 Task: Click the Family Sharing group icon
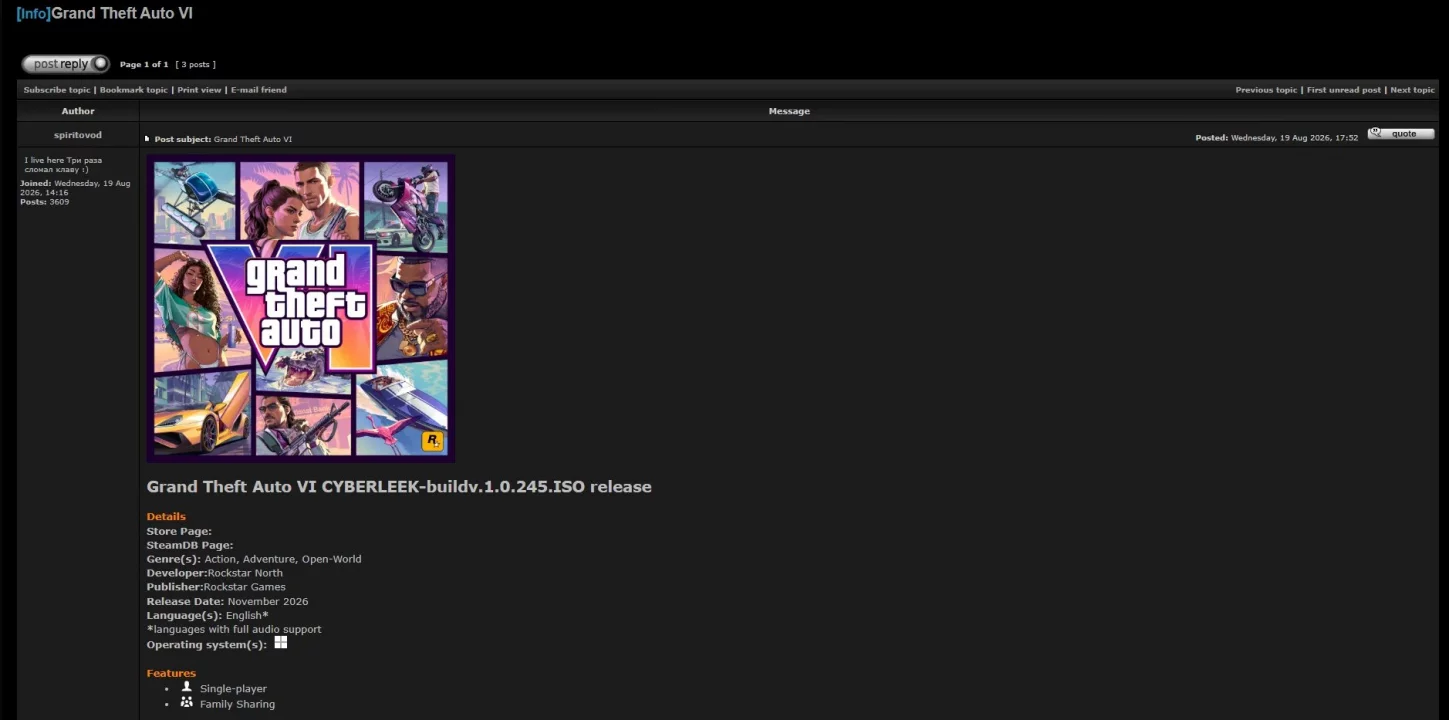coord(186,703)
